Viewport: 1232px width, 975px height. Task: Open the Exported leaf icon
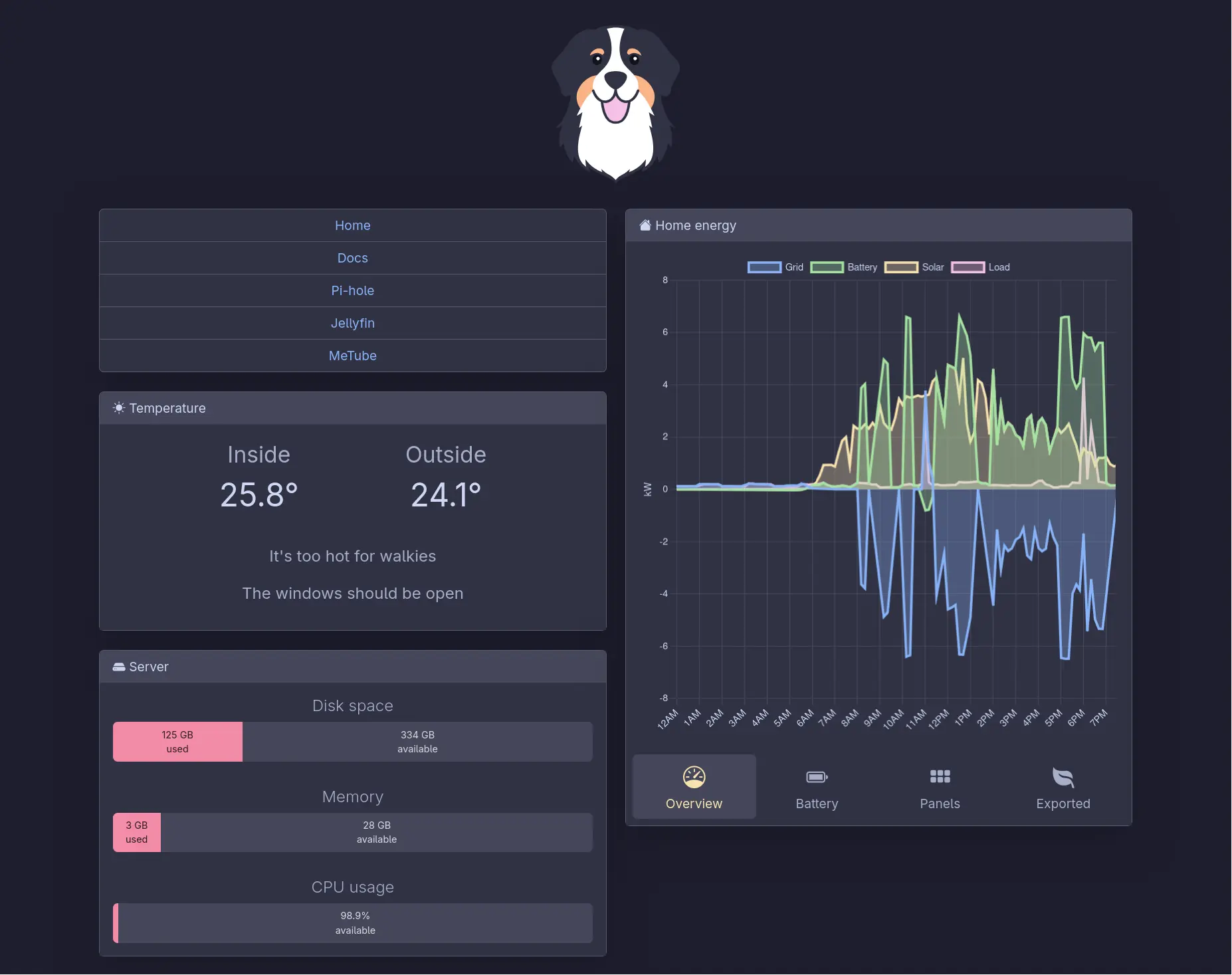(x=1063, y=777)
